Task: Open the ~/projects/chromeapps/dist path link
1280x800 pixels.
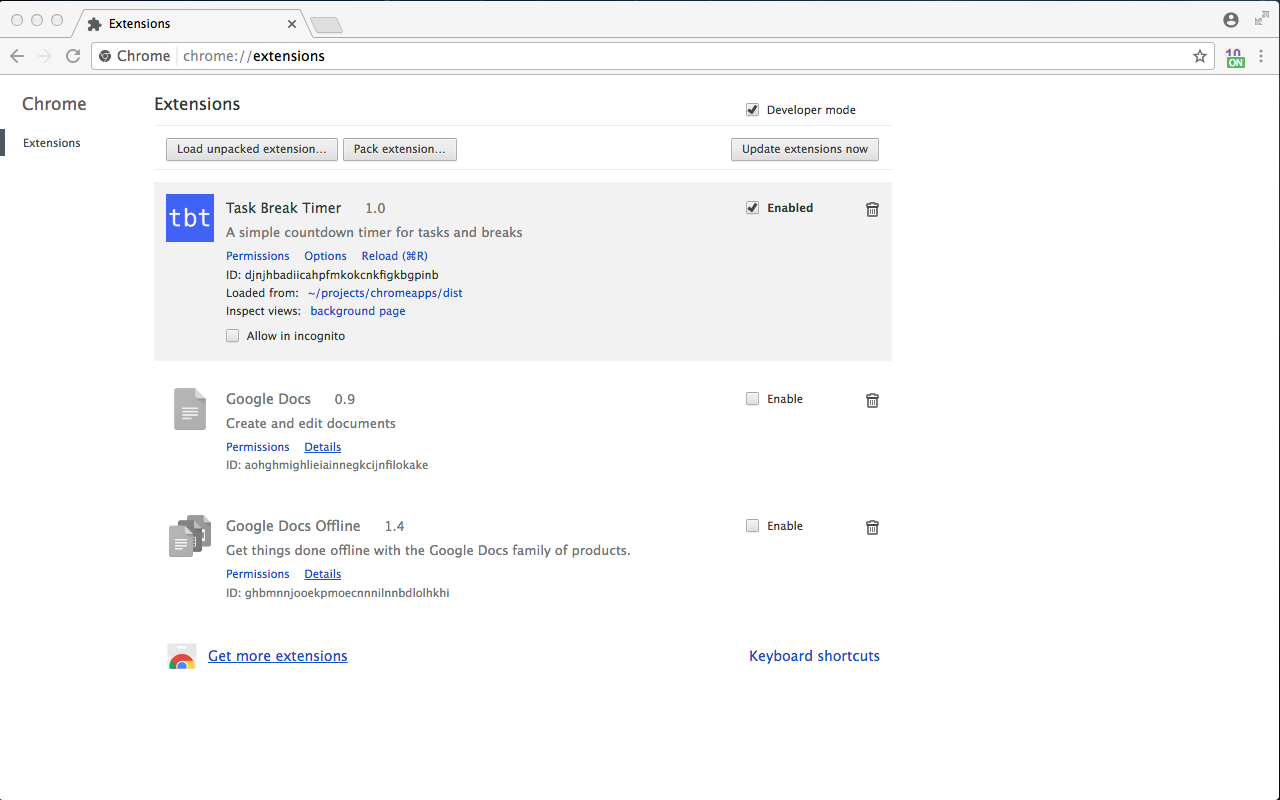Action: [x=385, y=293]
